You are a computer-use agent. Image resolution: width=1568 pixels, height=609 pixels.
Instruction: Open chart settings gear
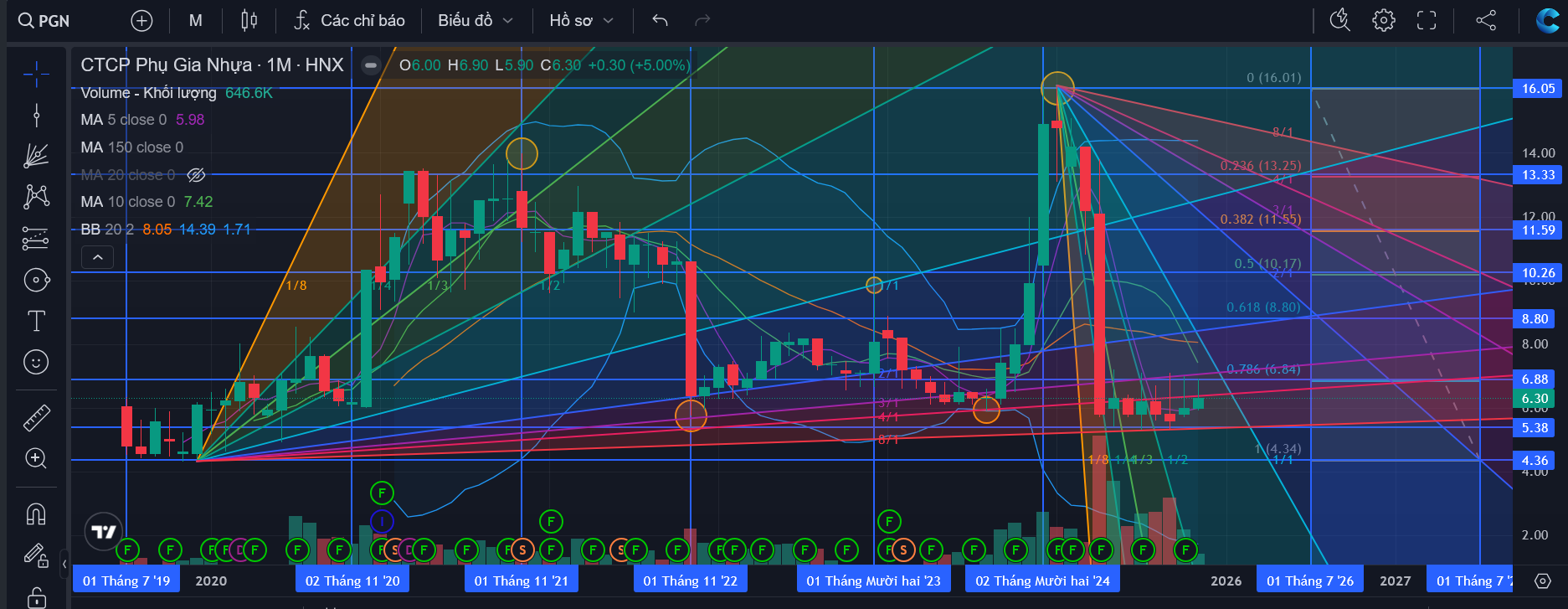click(1384, 21)
